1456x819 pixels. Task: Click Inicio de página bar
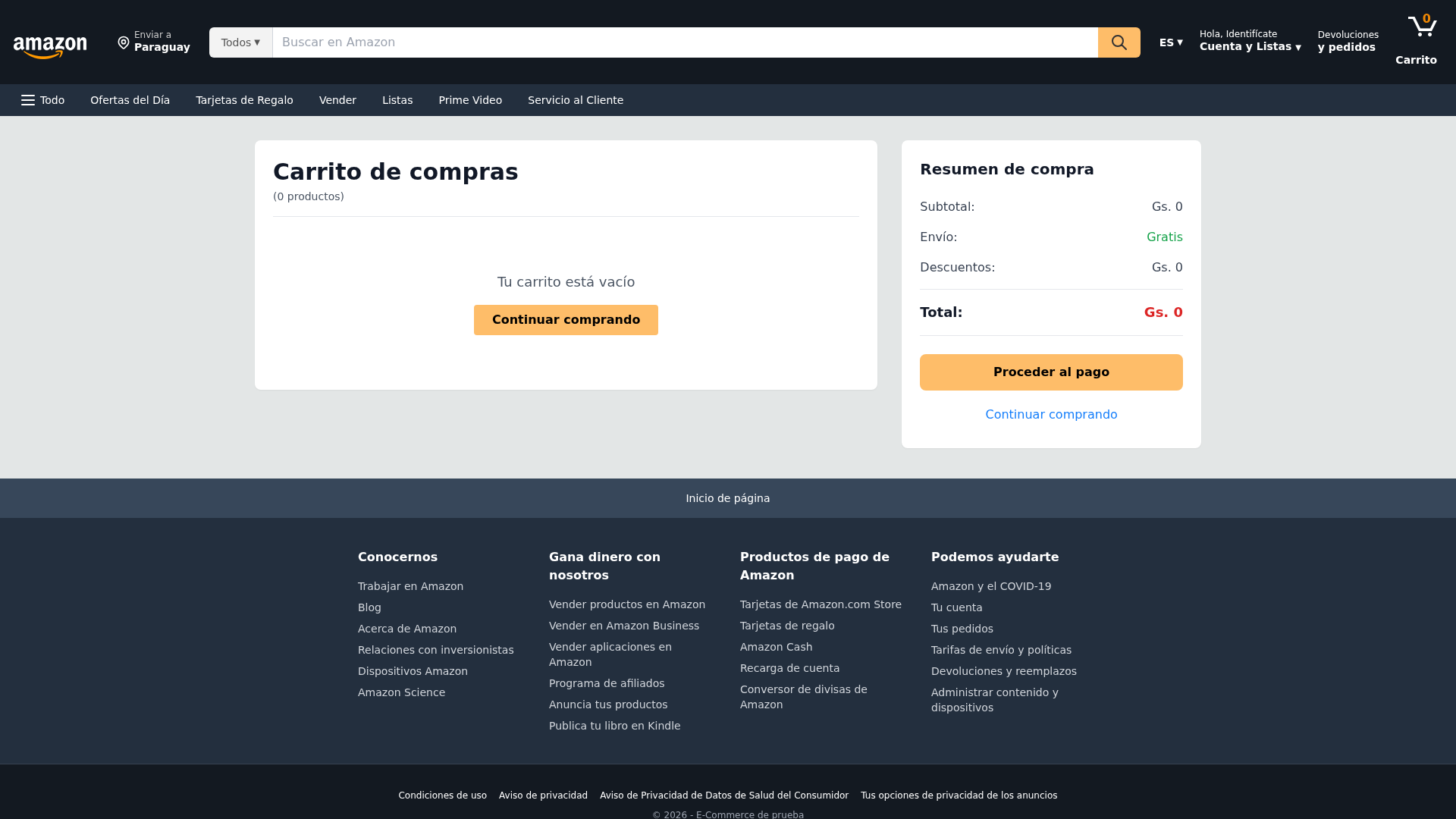tap(728, 498)
